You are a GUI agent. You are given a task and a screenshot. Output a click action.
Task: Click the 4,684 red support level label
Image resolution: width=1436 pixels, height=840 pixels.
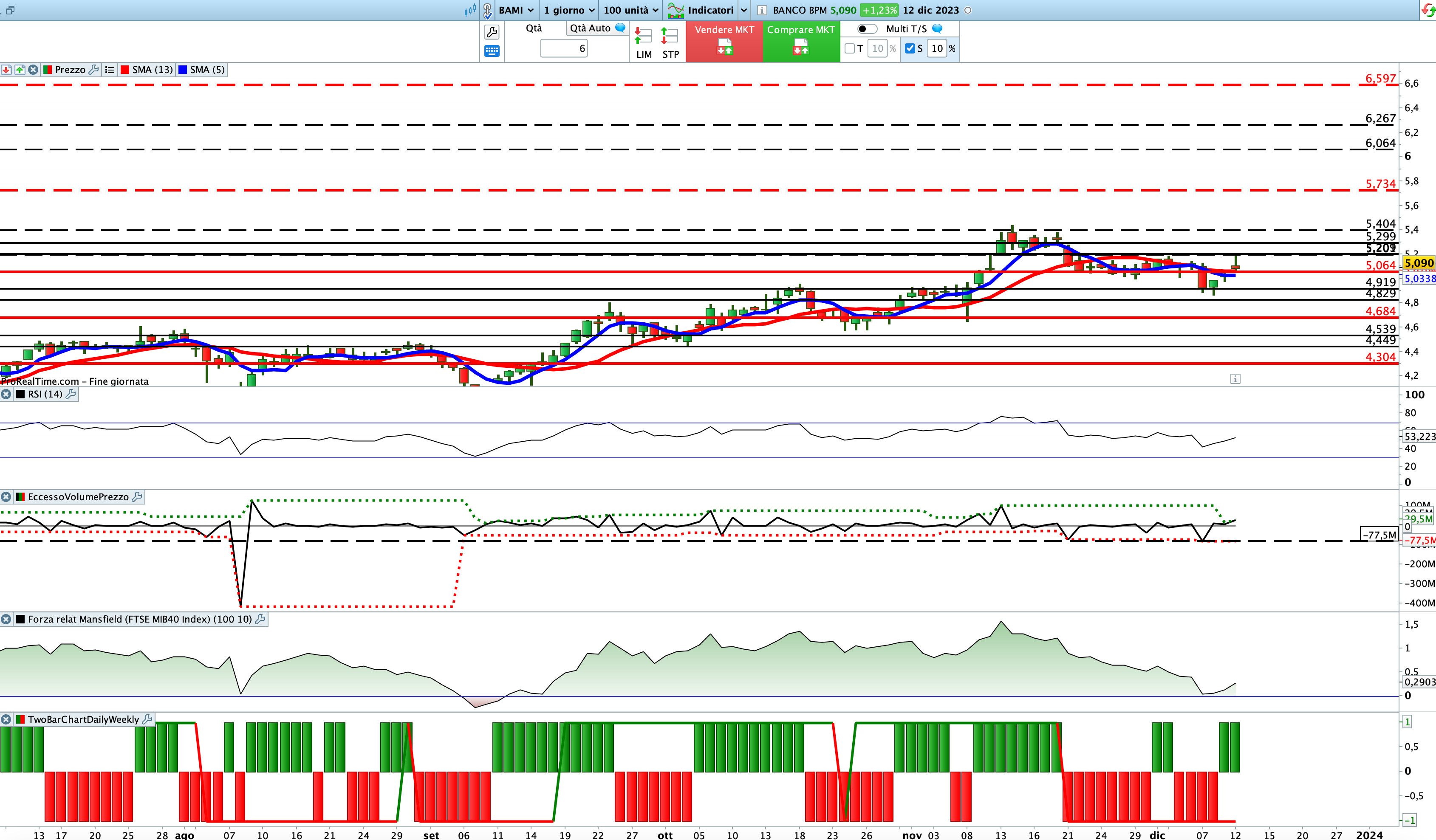[x=1380, y=311]
